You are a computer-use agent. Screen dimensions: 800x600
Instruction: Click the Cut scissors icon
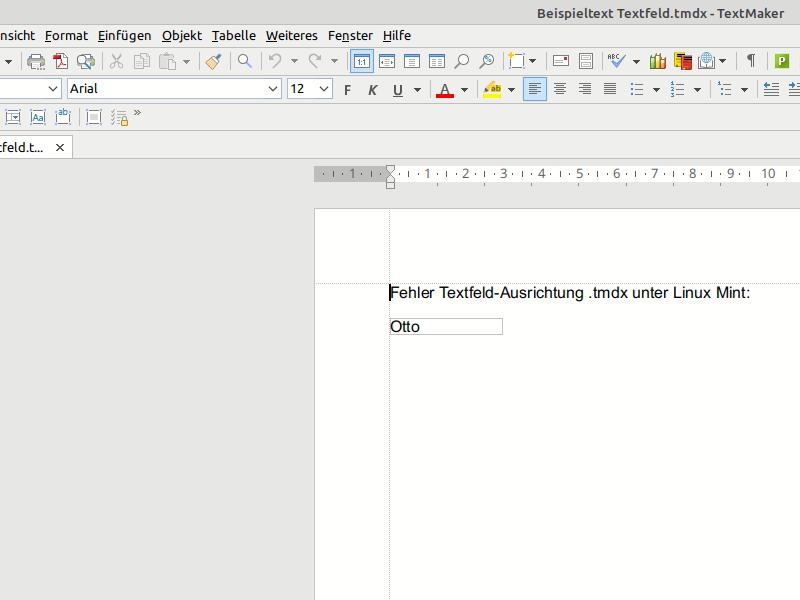point(116,62)
